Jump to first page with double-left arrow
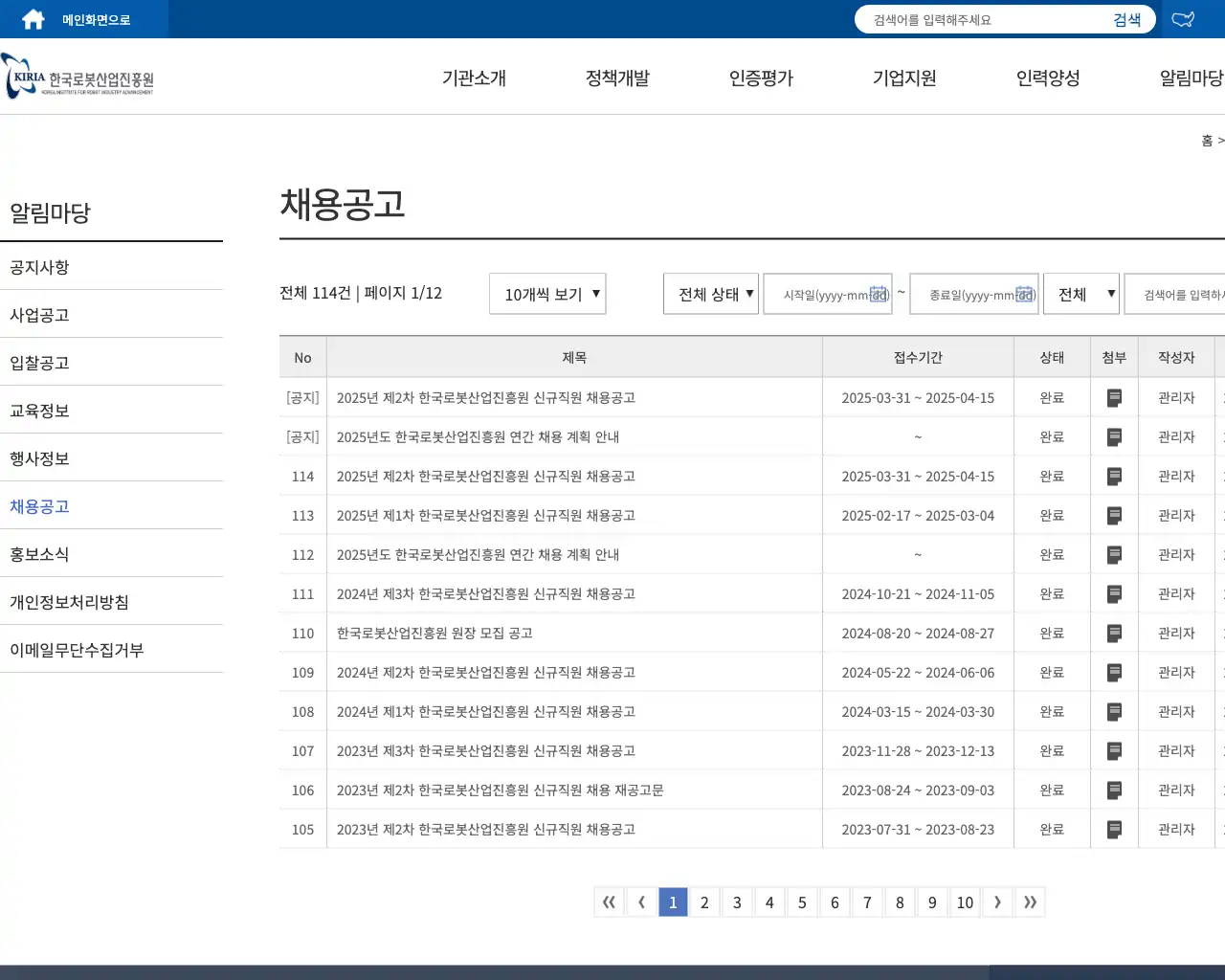Viewport: 1225px width, 980px height. pyautogui.click(x=609, y=902)
